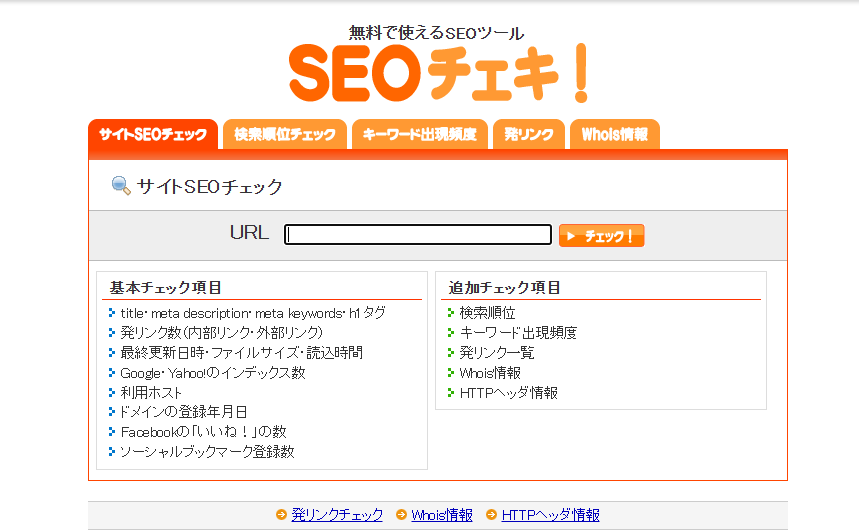This screenshot has height=531, width=859.
Task: Click orange arrow icon before 発リンクチェック
Action: [282, 515]
